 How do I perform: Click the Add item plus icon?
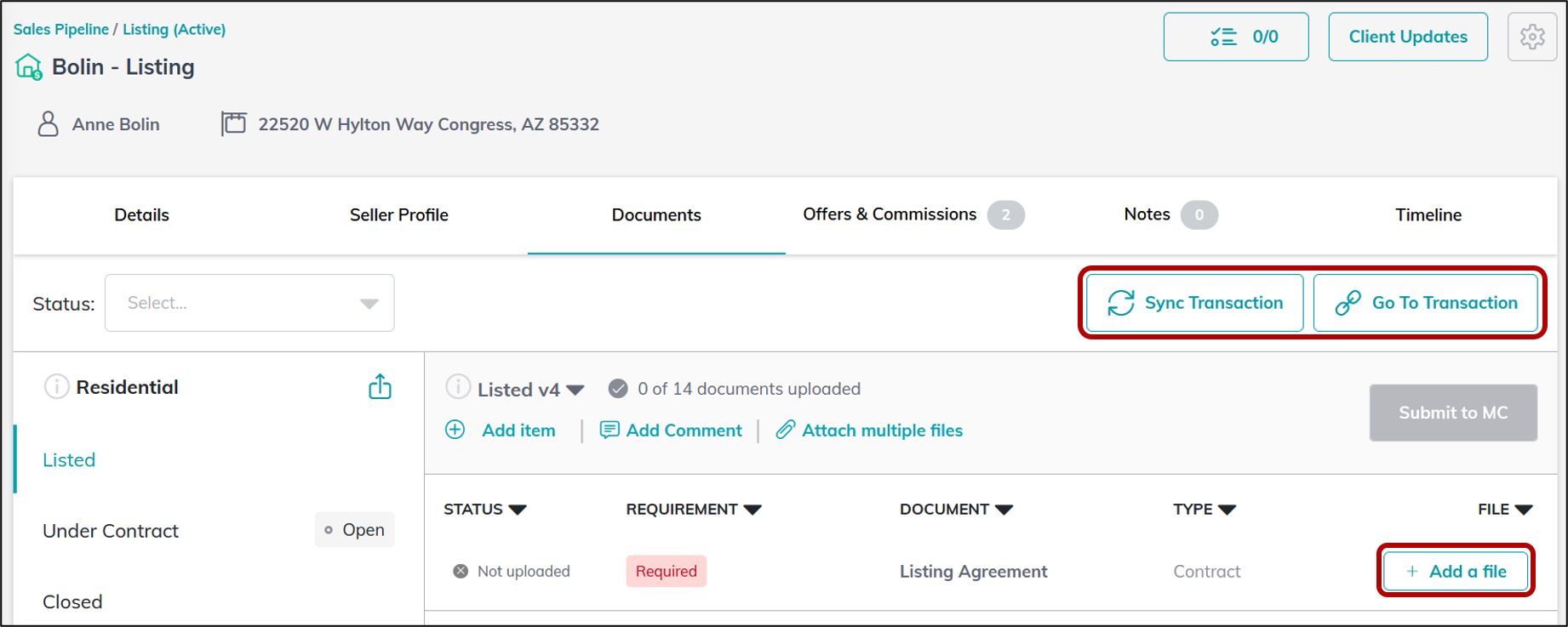coord(455,430)
